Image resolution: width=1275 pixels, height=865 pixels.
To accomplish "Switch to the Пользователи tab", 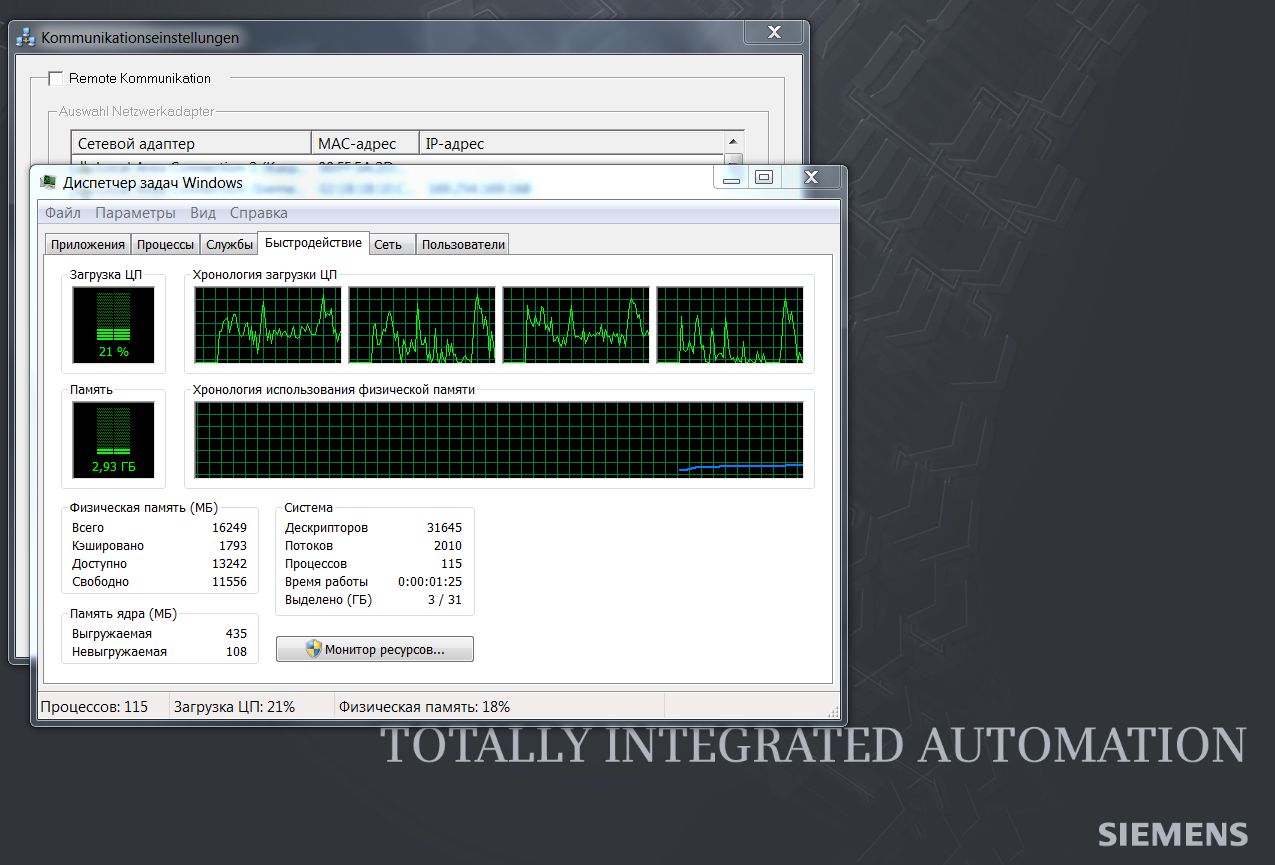I will [x=463, y=245].
